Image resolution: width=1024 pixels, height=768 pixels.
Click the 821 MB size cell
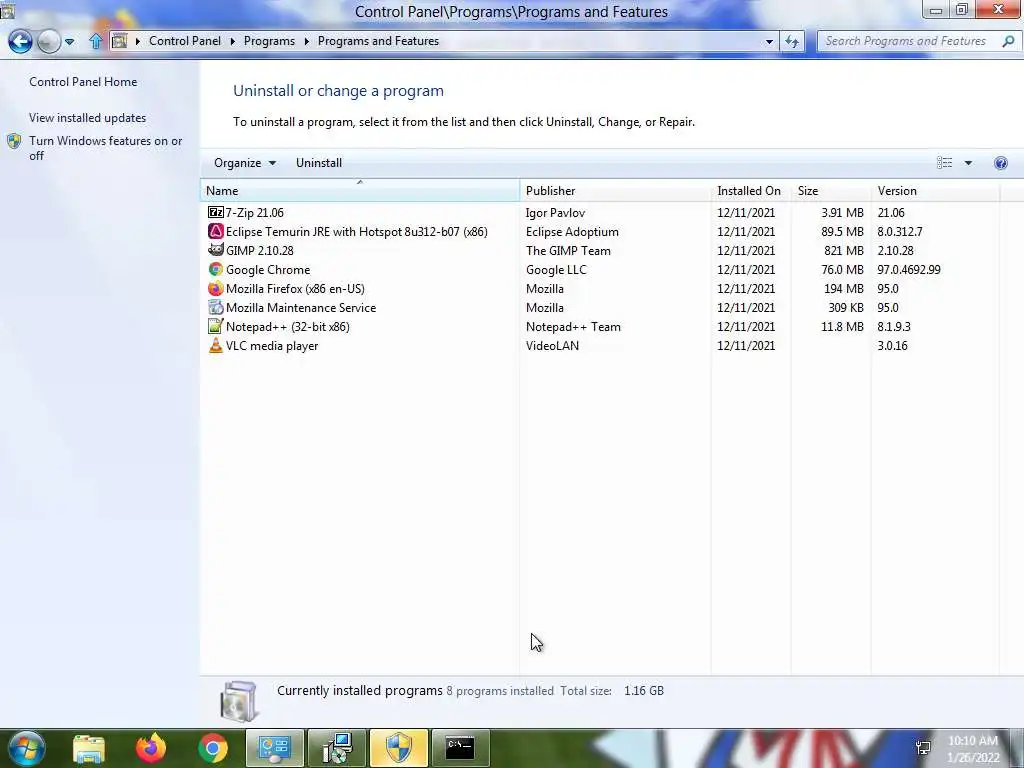844,250
